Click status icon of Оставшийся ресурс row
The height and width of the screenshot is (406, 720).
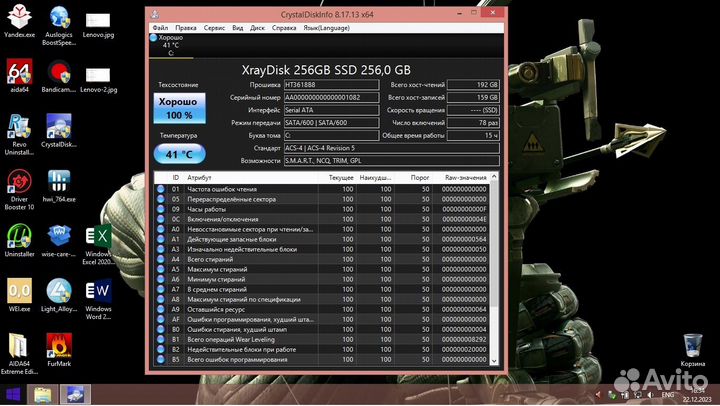tap(161, 309)
